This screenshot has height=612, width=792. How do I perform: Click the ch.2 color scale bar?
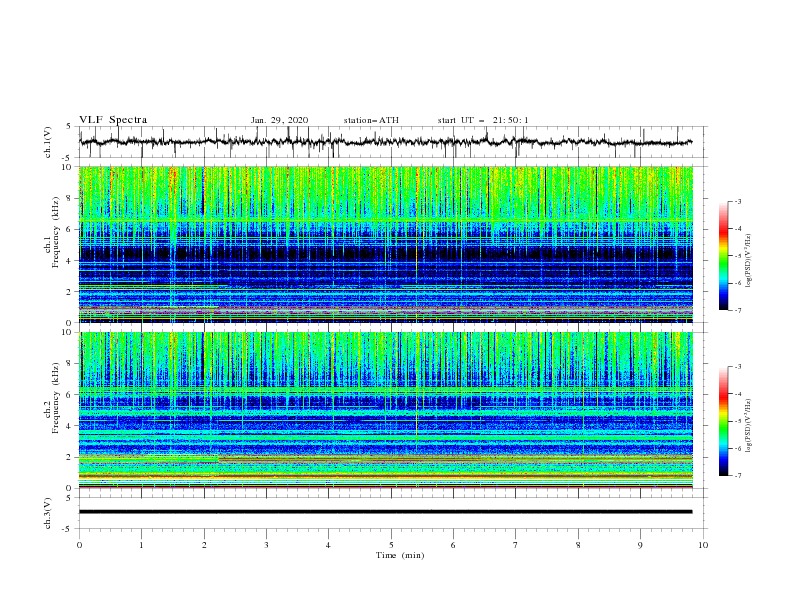point(724,421)
